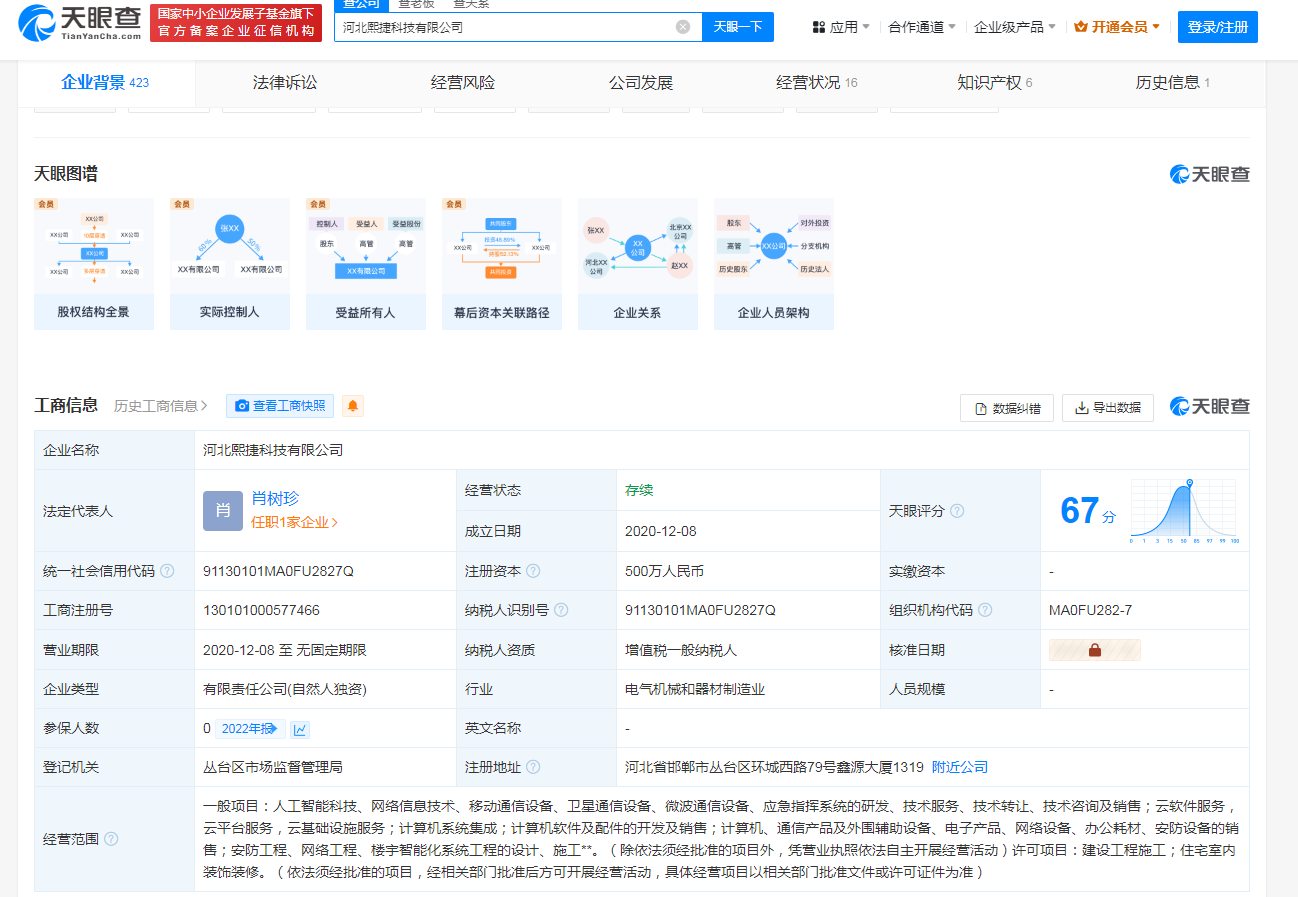
Task: Switch to the 知识产权 tab
Action: coord(995,82)
